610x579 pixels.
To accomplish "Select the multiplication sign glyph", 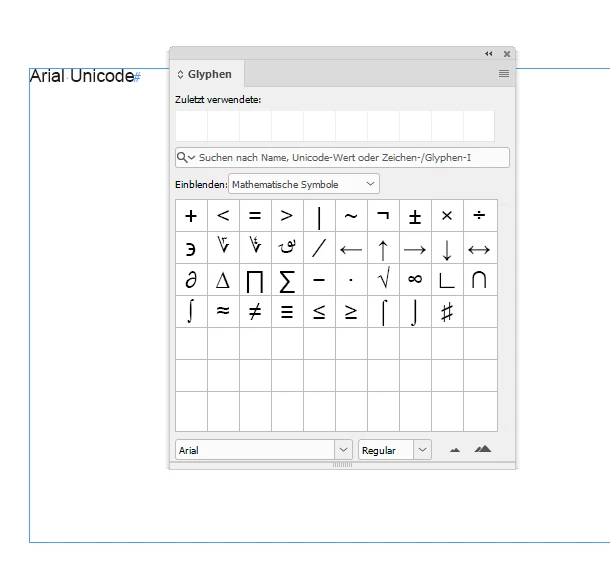I will (447, 216).
